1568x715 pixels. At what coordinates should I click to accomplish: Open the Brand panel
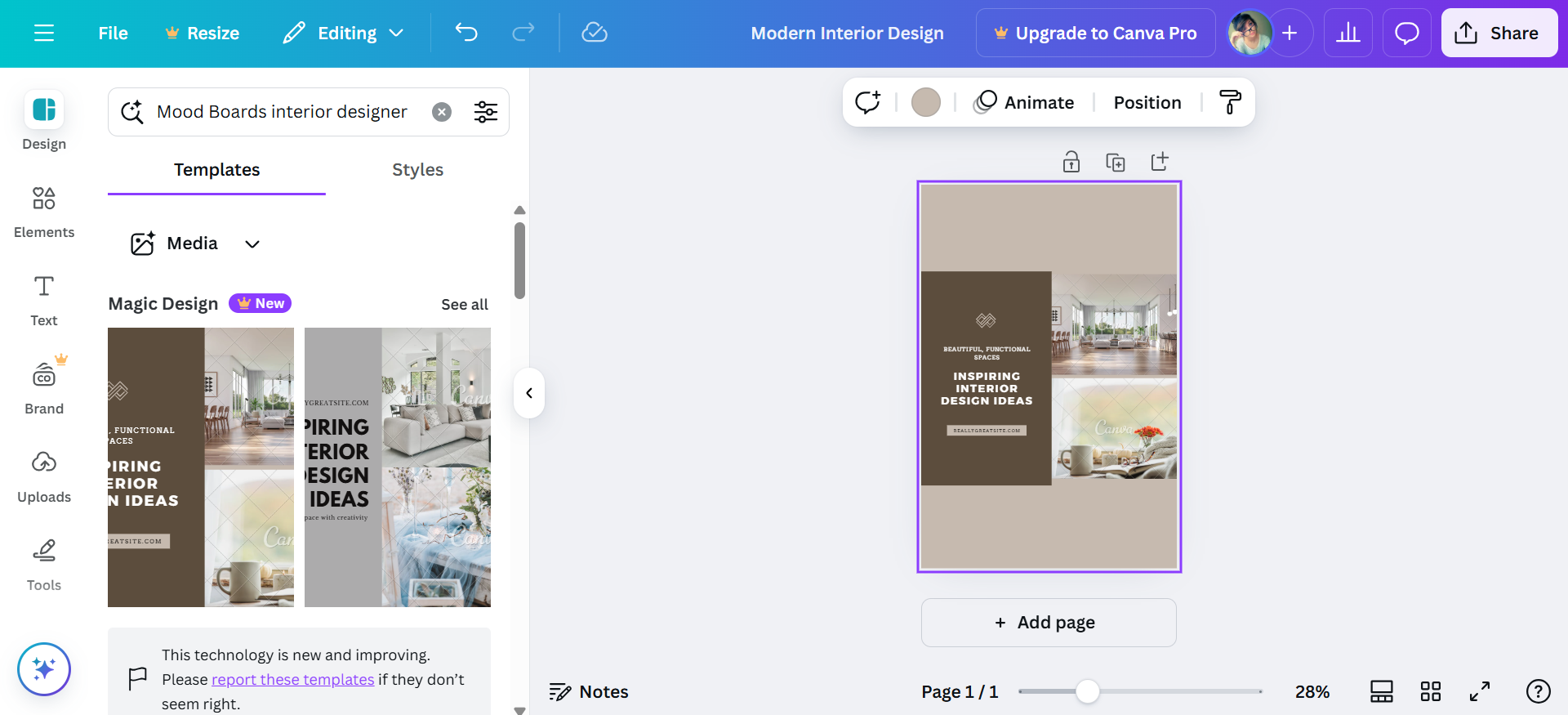[44, 388]
